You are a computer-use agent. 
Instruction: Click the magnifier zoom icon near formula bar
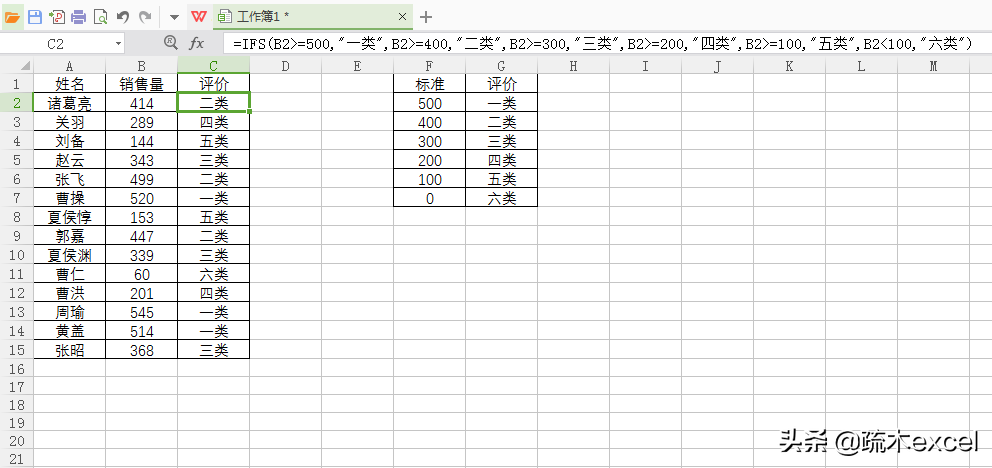(x=170, y=42)
